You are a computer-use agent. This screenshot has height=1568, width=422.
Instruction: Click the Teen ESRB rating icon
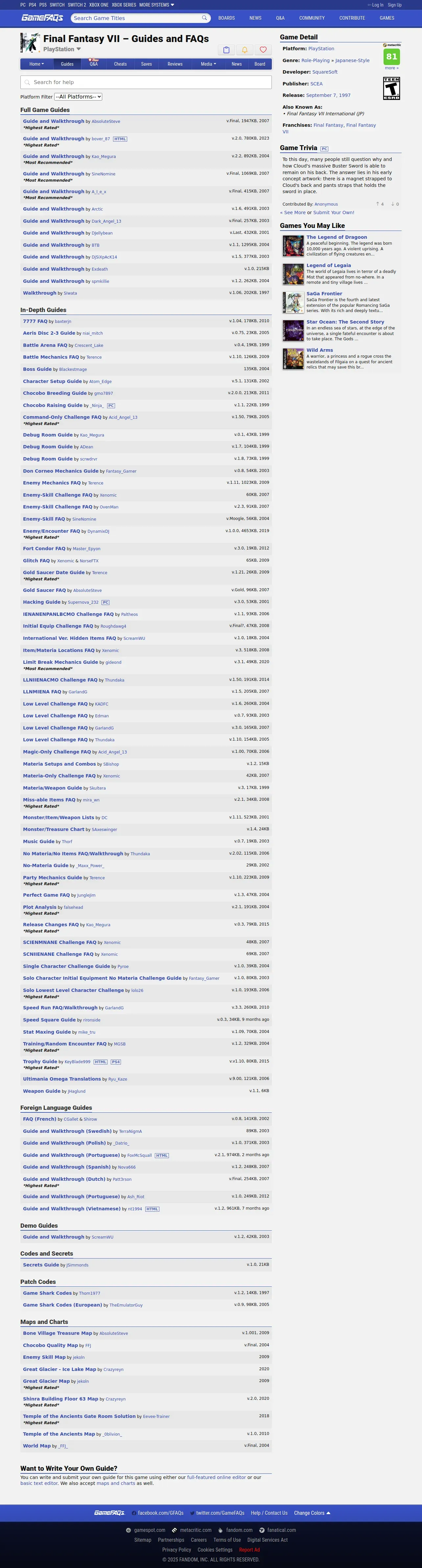point(391,88)
